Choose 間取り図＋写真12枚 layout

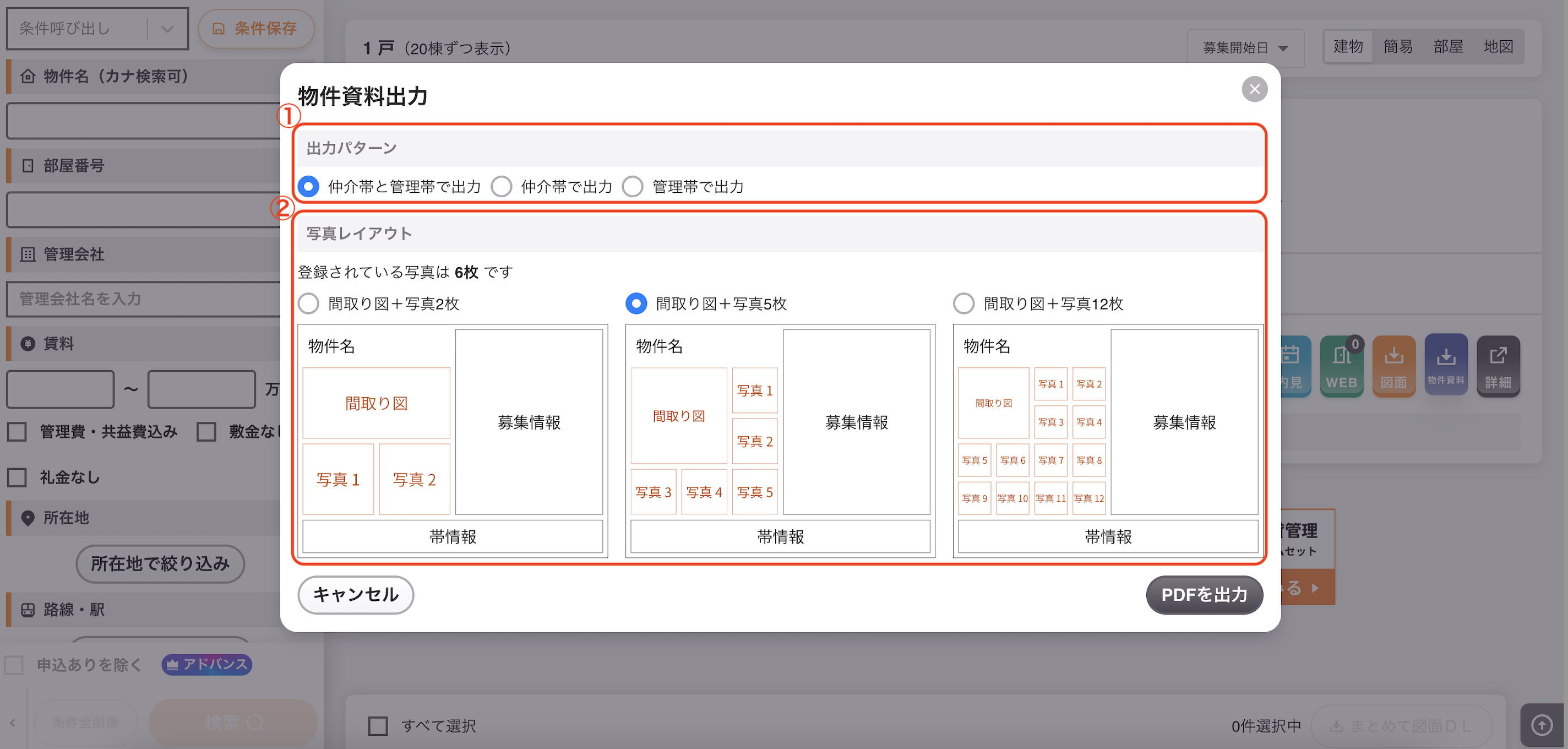pos(963,303)
